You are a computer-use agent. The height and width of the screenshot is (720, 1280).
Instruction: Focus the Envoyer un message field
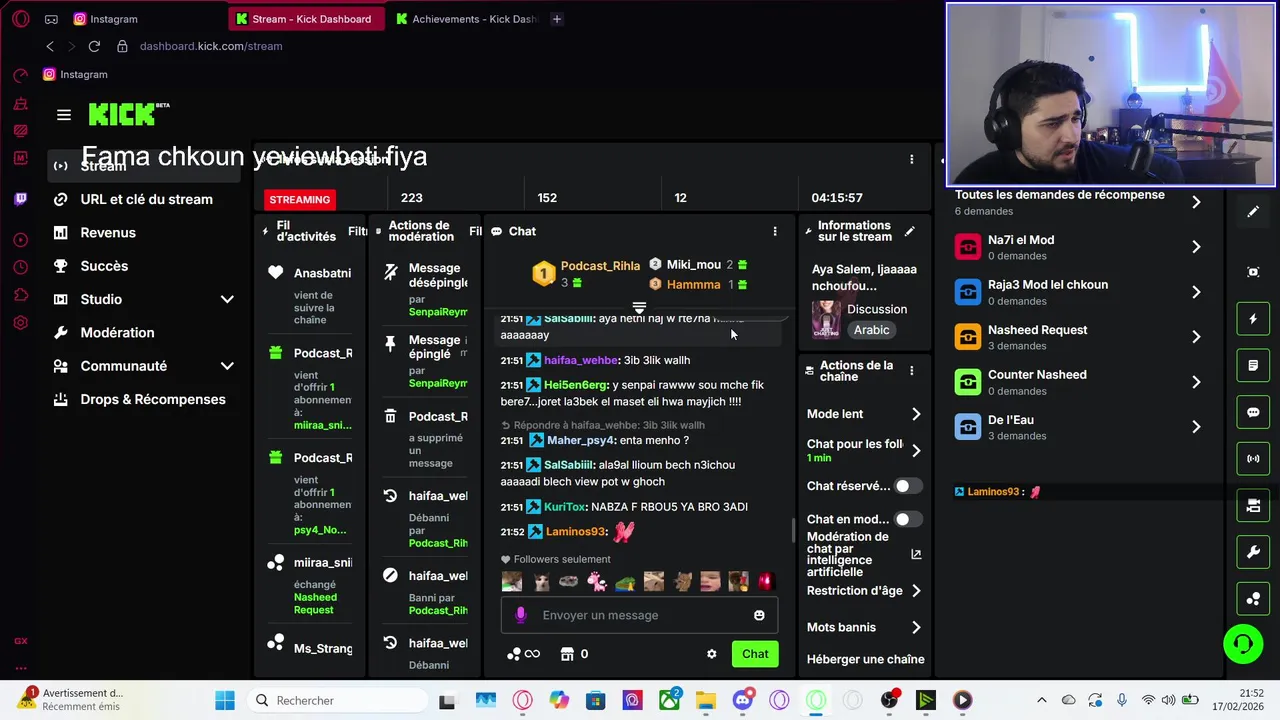[639, 615]
